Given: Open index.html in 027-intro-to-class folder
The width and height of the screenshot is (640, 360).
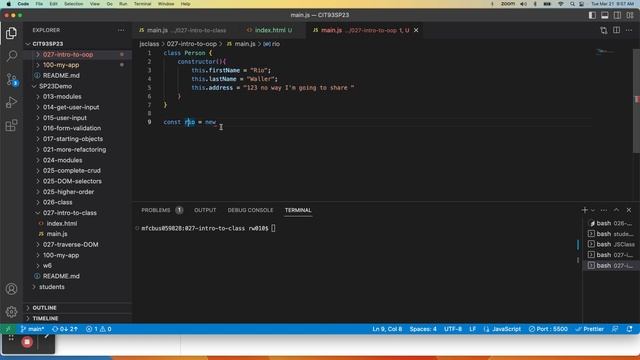Looking at the screenshot, I should [62, 223].
